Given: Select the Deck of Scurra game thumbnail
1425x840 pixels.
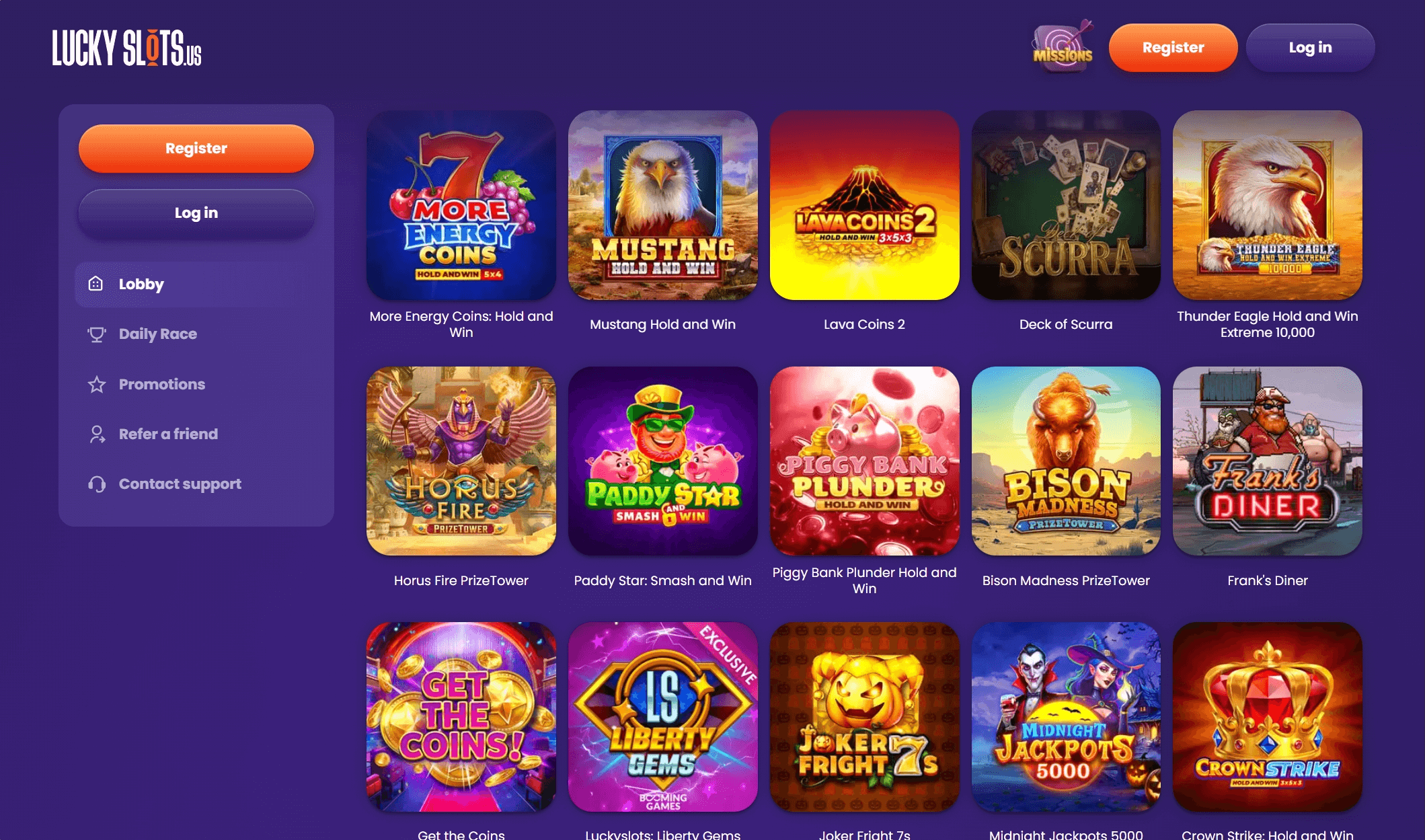Looking at the screenshot, I should point(1066,205).
